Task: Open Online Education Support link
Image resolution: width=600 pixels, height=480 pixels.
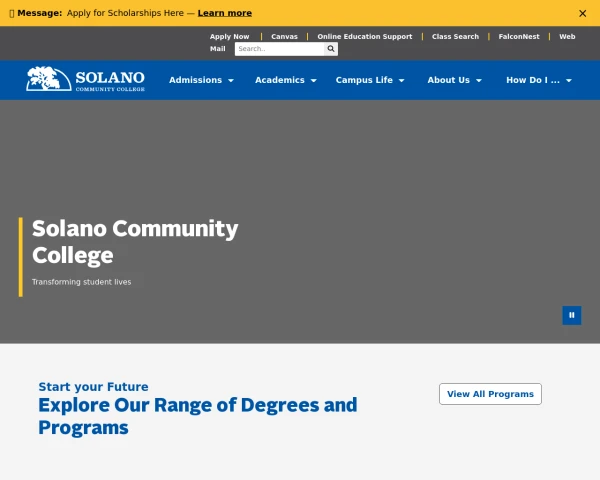Action: [365, 37]
